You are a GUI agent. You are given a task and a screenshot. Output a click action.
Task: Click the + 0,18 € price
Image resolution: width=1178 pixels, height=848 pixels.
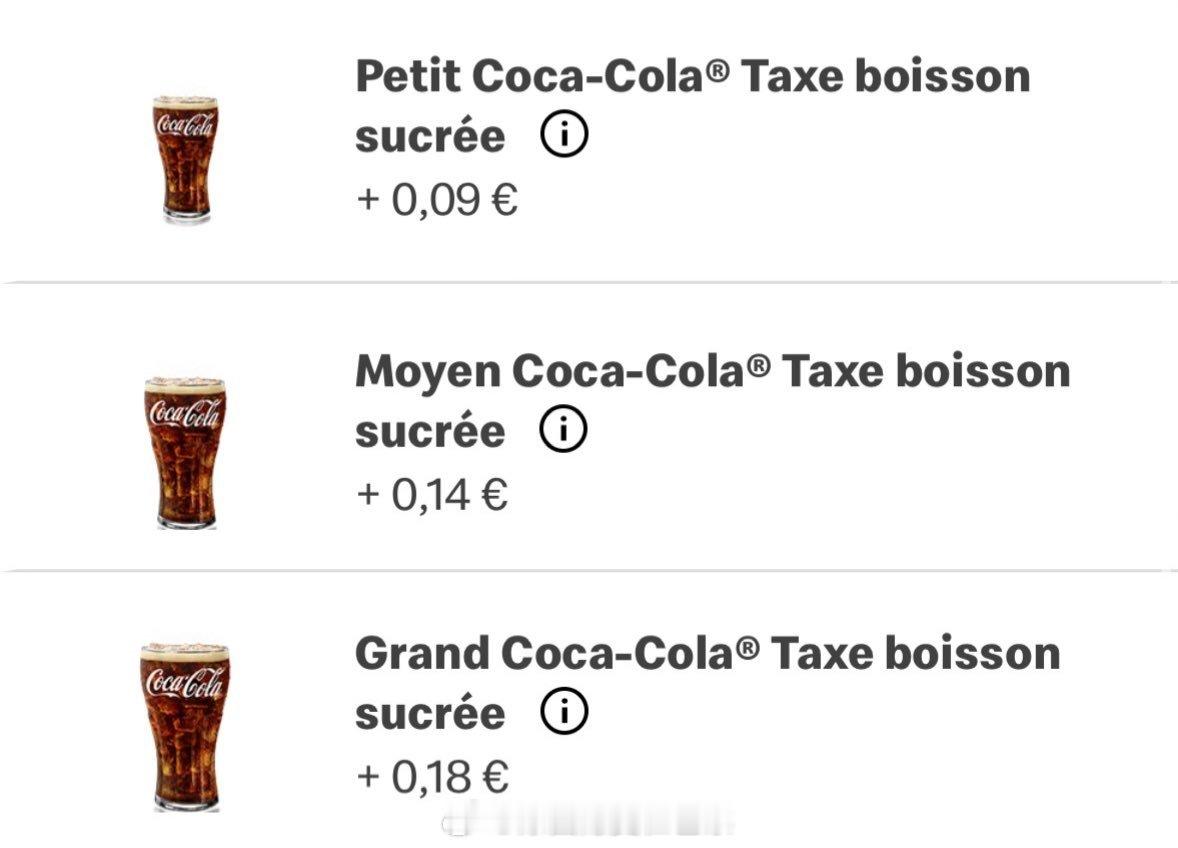click(x=432, y=777)
